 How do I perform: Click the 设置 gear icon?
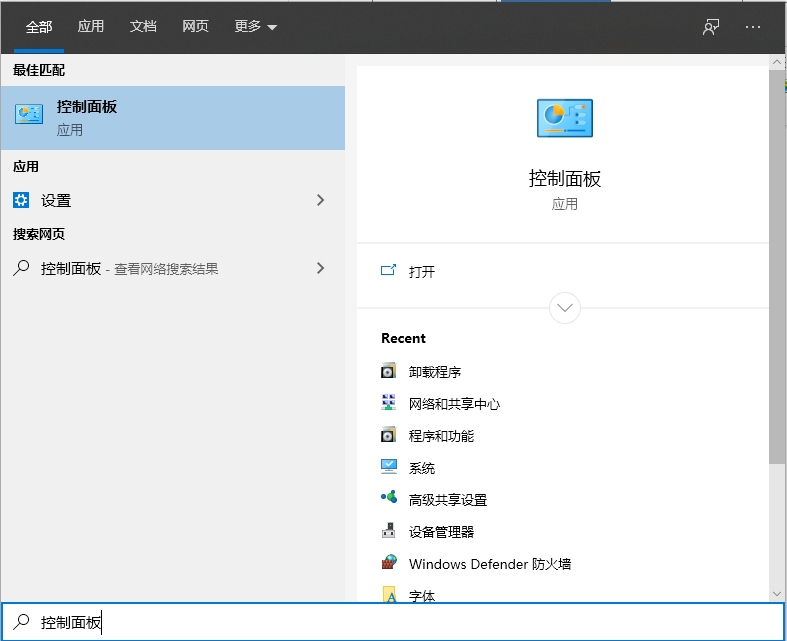pos(21,200)
